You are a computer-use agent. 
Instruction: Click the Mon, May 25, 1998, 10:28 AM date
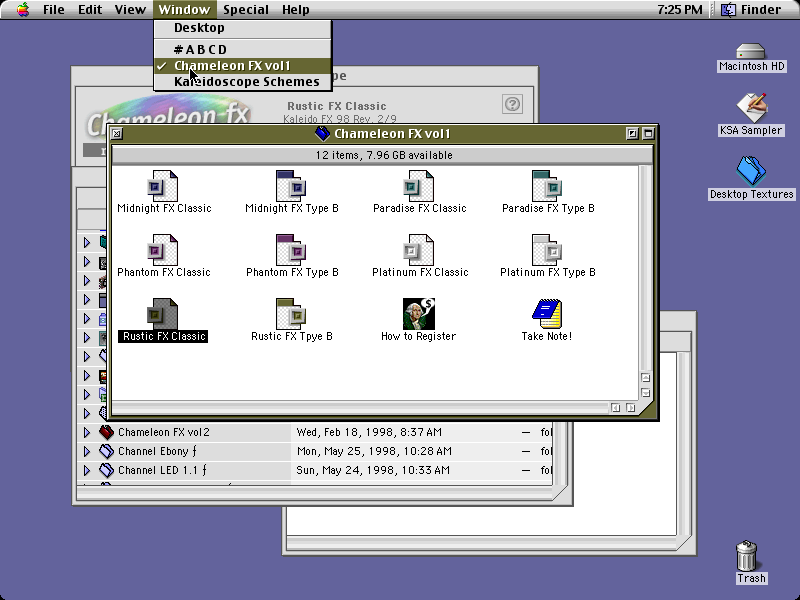(373, 451)
